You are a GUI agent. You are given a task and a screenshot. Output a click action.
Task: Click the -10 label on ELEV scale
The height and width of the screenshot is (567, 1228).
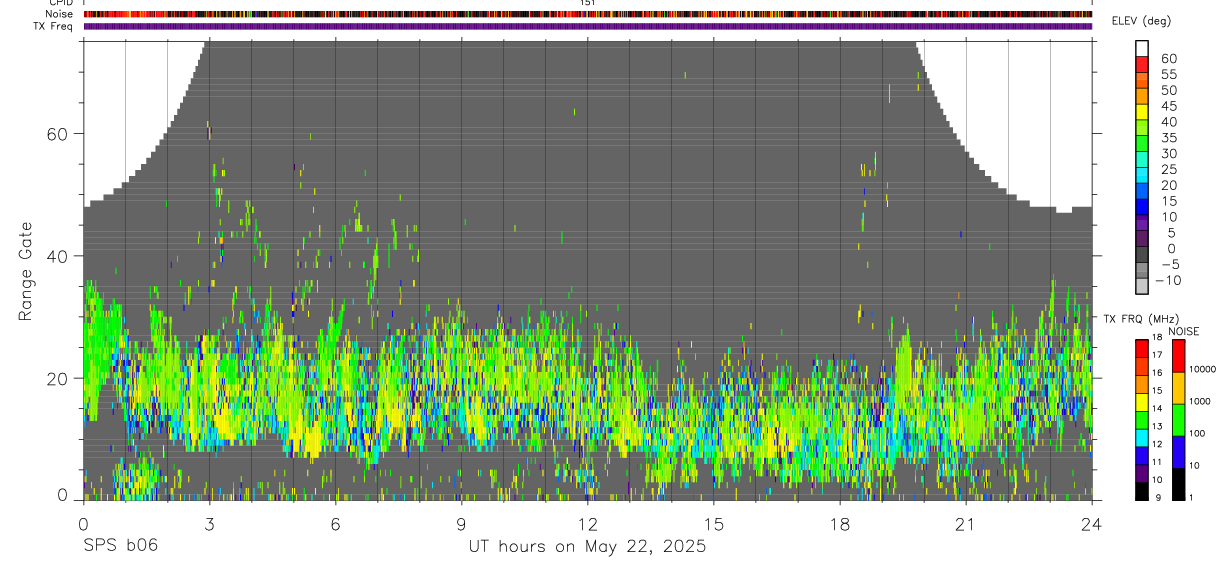[x=1168, y=280]
